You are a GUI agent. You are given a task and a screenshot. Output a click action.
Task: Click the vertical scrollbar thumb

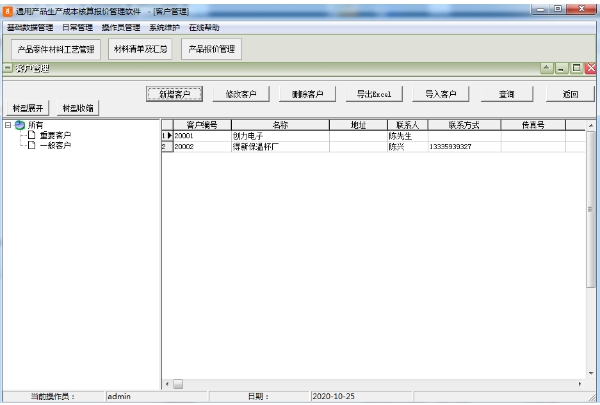pos(591,209)
